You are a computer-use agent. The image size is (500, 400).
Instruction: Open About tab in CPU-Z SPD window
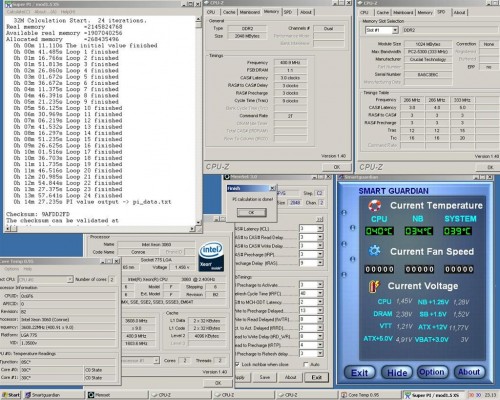[459, 12]
